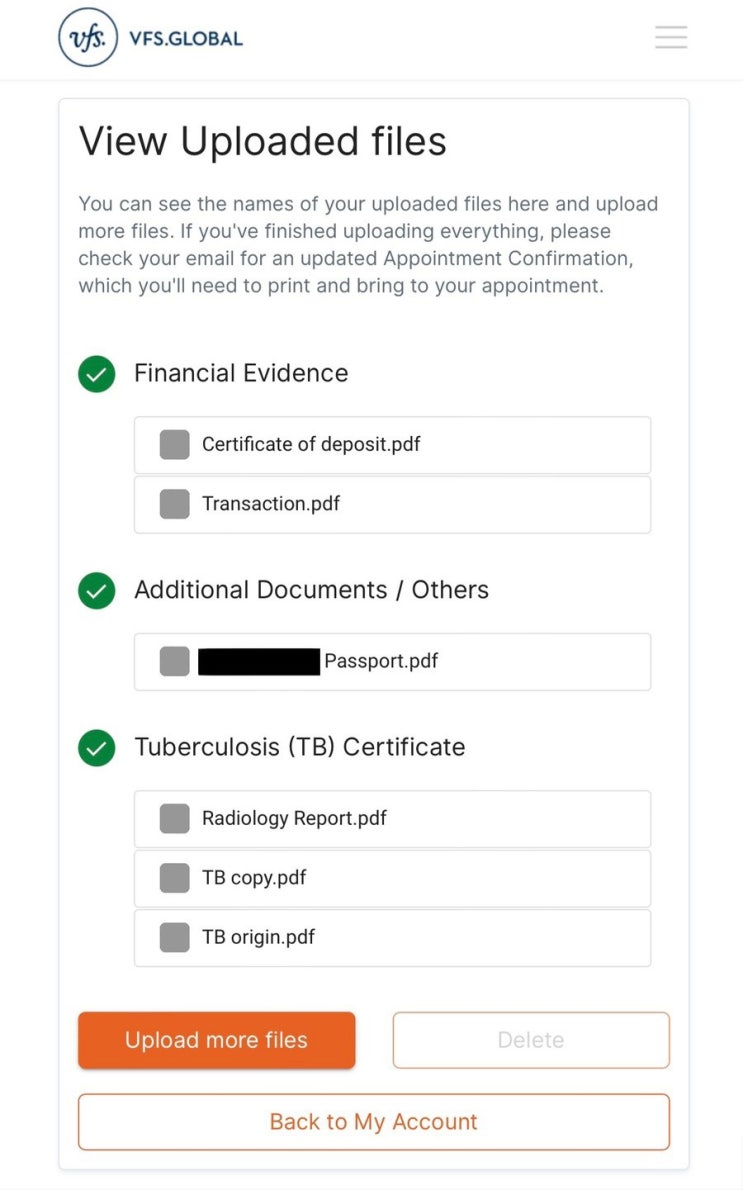Viewport: 743px width, 1190px height.
Task: Check the TB origin.pdf checkbox
Action: [x=175, y=937]
